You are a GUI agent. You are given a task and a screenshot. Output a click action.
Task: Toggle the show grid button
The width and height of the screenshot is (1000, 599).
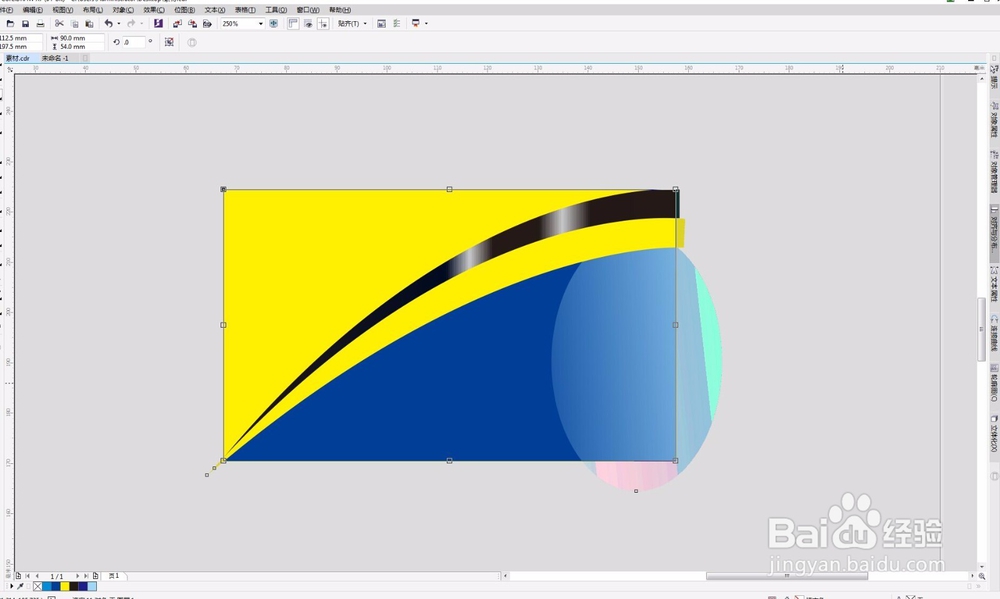(308, 24)
